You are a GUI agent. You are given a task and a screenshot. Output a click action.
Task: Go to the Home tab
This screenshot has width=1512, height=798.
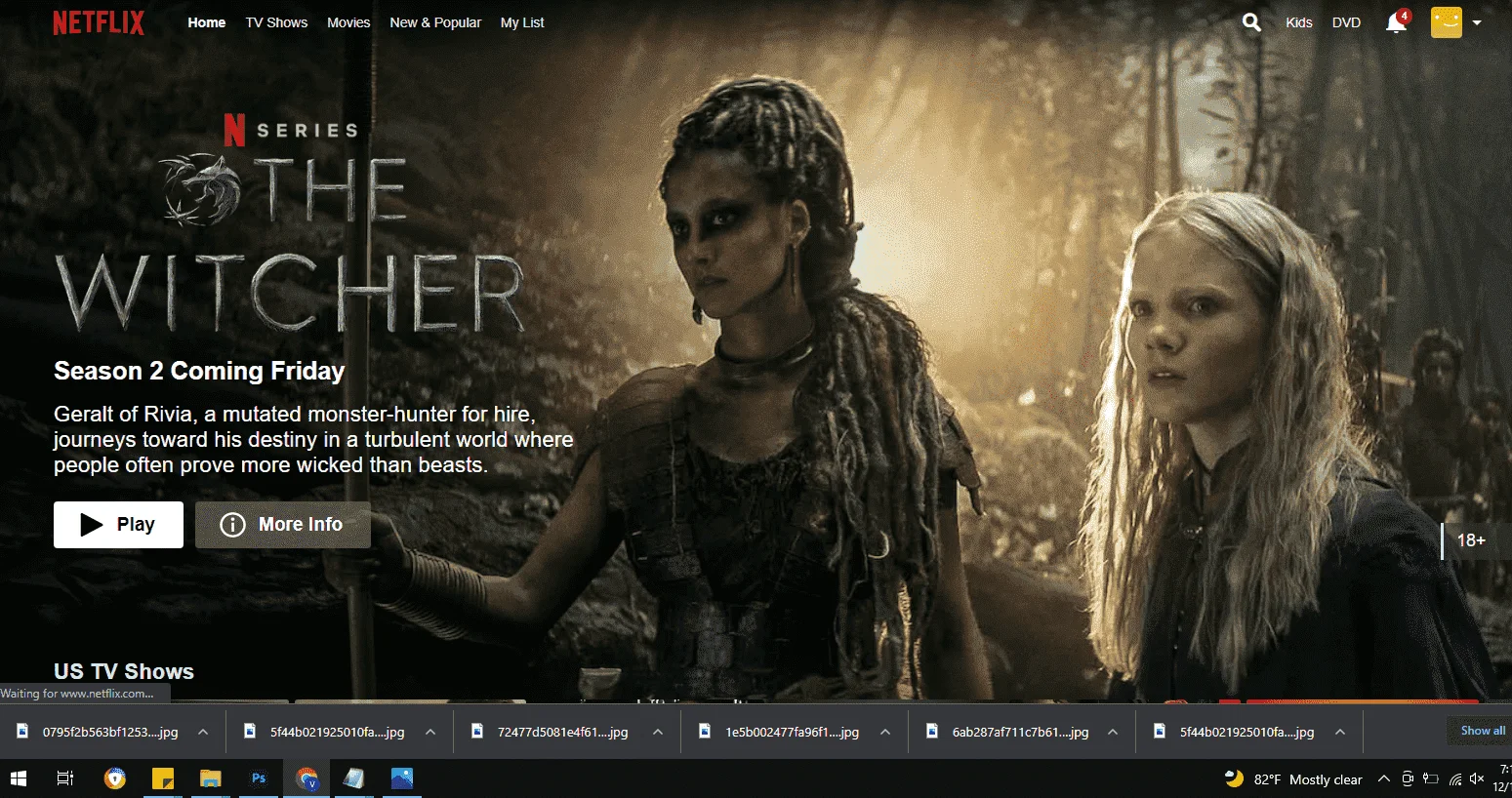207,22
